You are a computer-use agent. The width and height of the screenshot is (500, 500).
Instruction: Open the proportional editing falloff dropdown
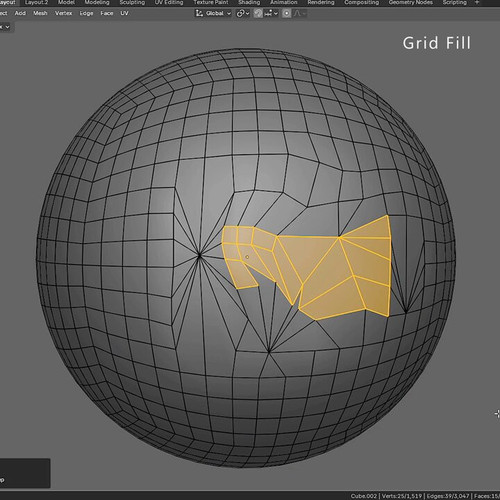tap(300, 13)
